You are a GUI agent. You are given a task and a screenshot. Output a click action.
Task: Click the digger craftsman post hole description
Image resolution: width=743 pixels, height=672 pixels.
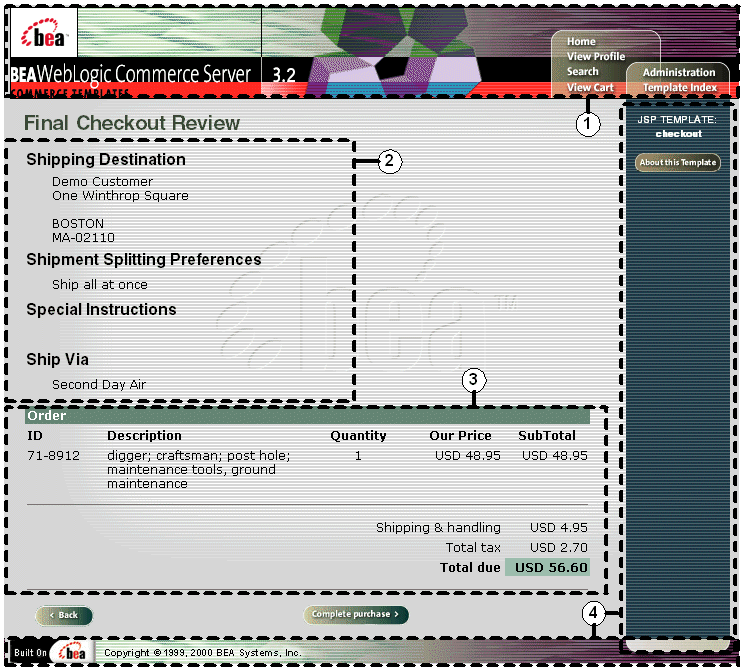point(199,470)
